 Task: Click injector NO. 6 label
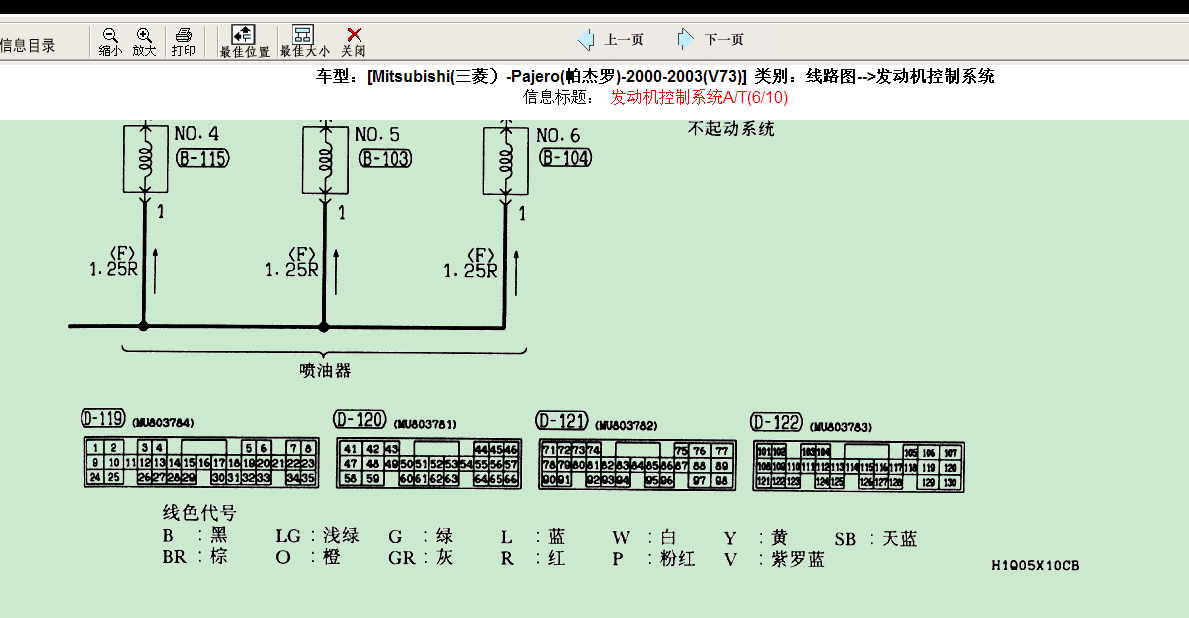click(558, 136)
